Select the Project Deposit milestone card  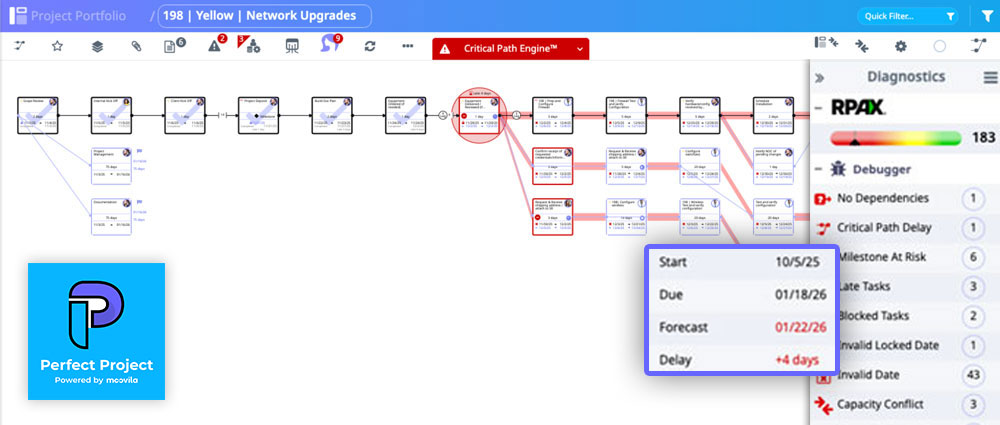(x=258, y=116)
